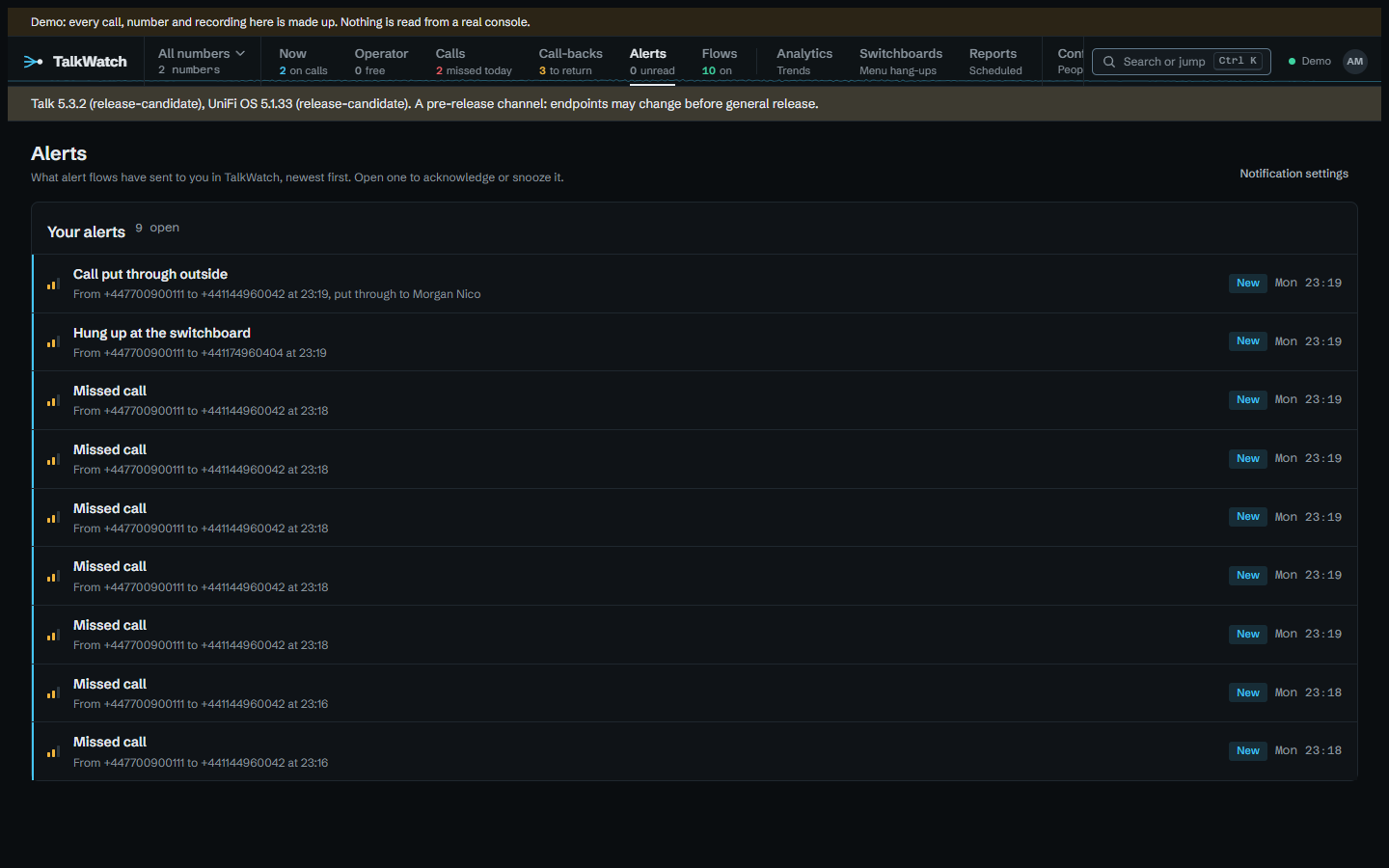Click the Demo status indicator
Viewport: 1389px width, 868px height.
pyautogui.click(x=1310, y=62)
